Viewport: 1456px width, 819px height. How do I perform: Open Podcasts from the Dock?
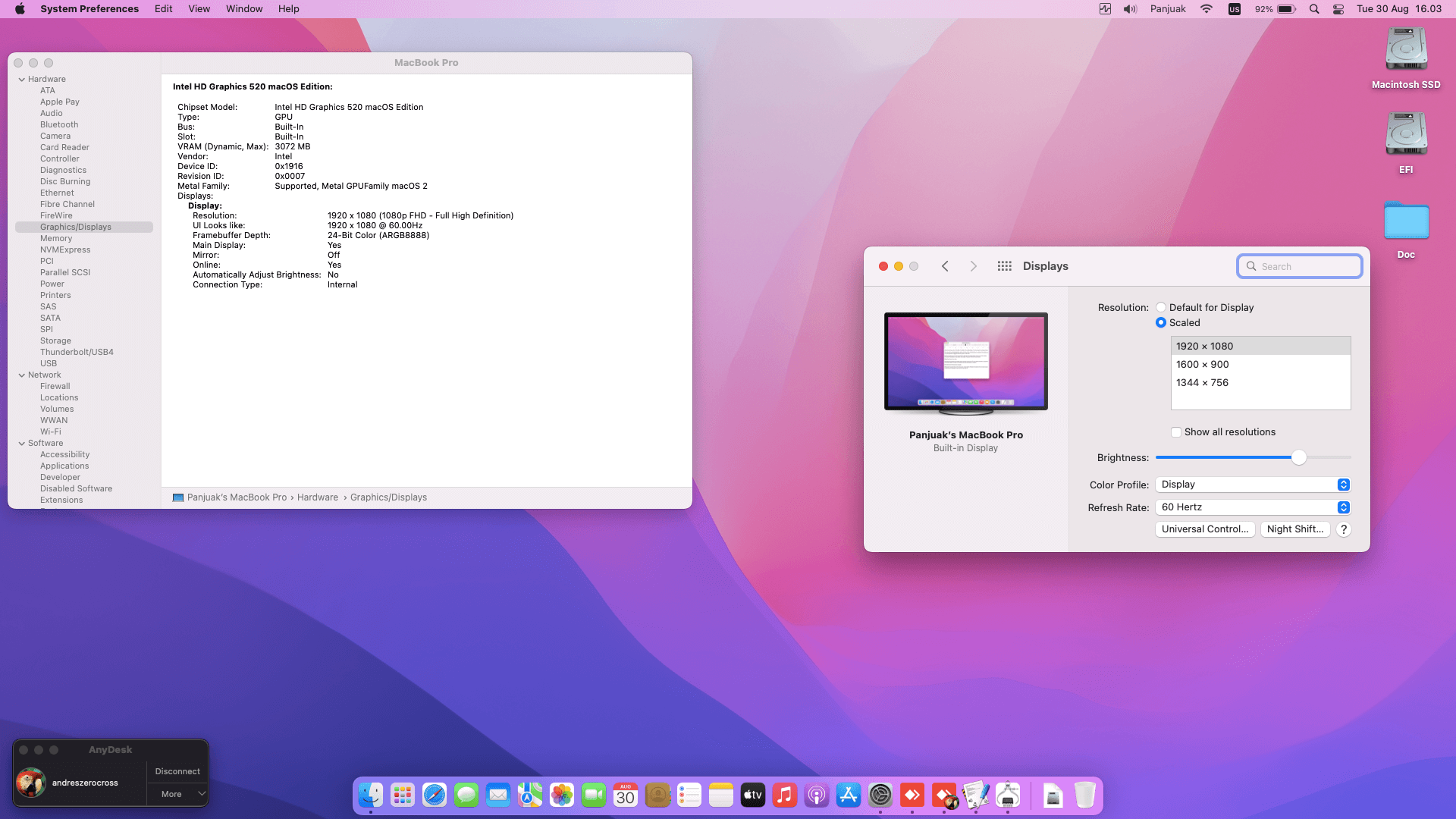(x=817, y=795)
